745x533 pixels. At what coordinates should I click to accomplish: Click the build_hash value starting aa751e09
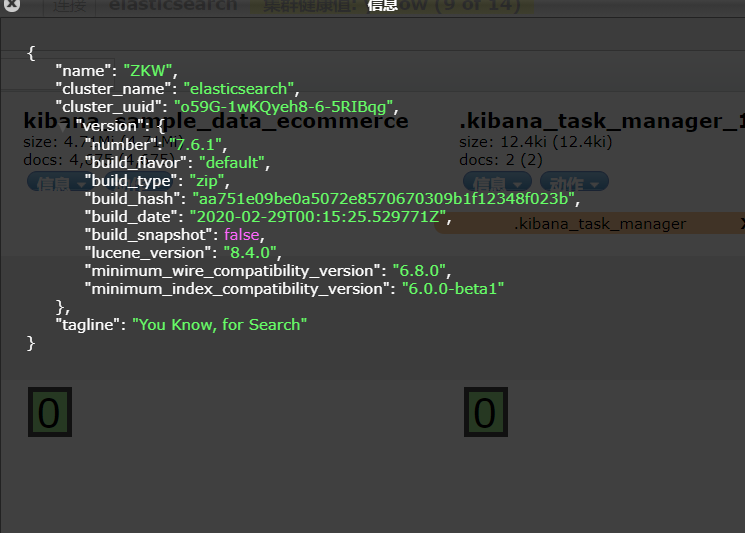click(x=383, y=199)
